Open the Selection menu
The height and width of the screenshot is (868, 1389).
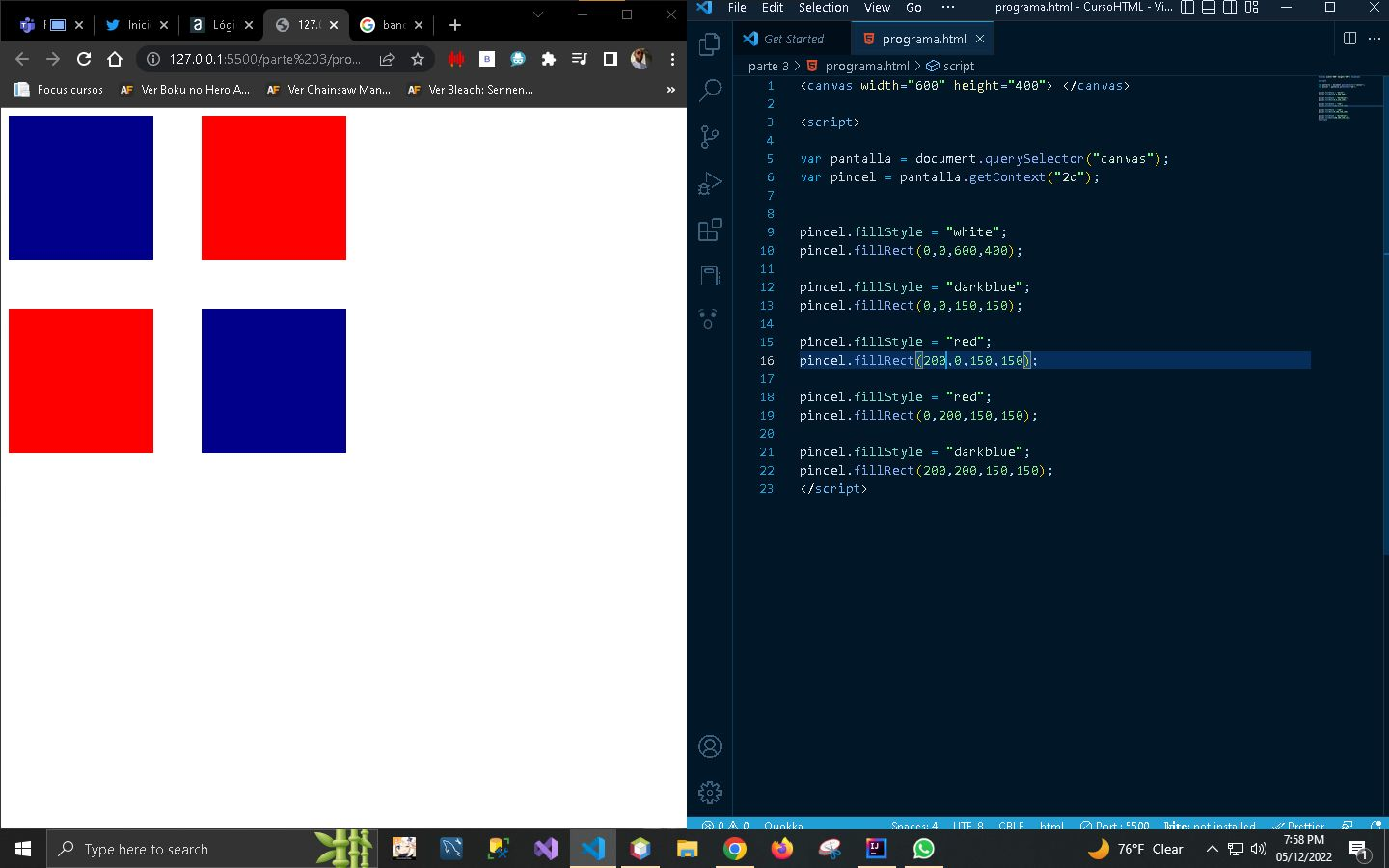pos(823,8)
